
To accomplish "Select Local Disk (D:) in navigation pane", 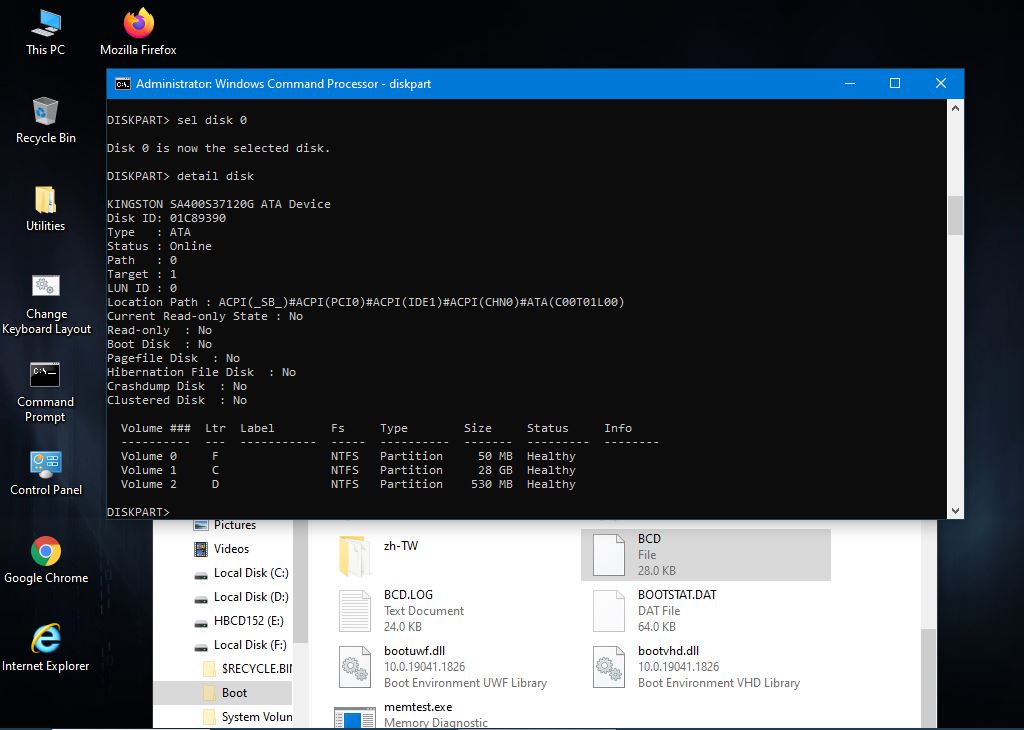I will pos(250,597).
